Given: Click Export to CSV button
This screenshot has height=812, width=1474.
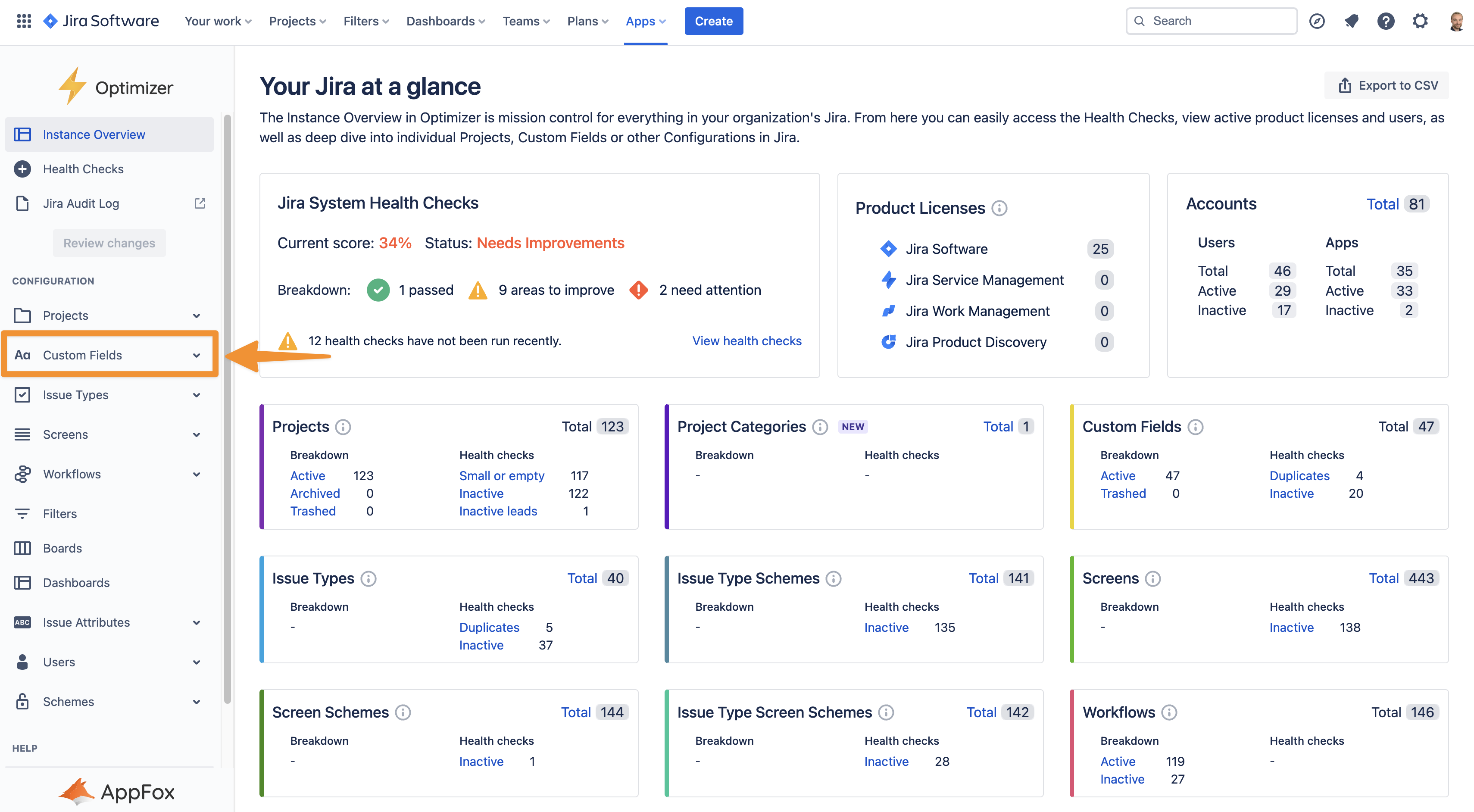Looking at the screenshot, I should 1387,85.
